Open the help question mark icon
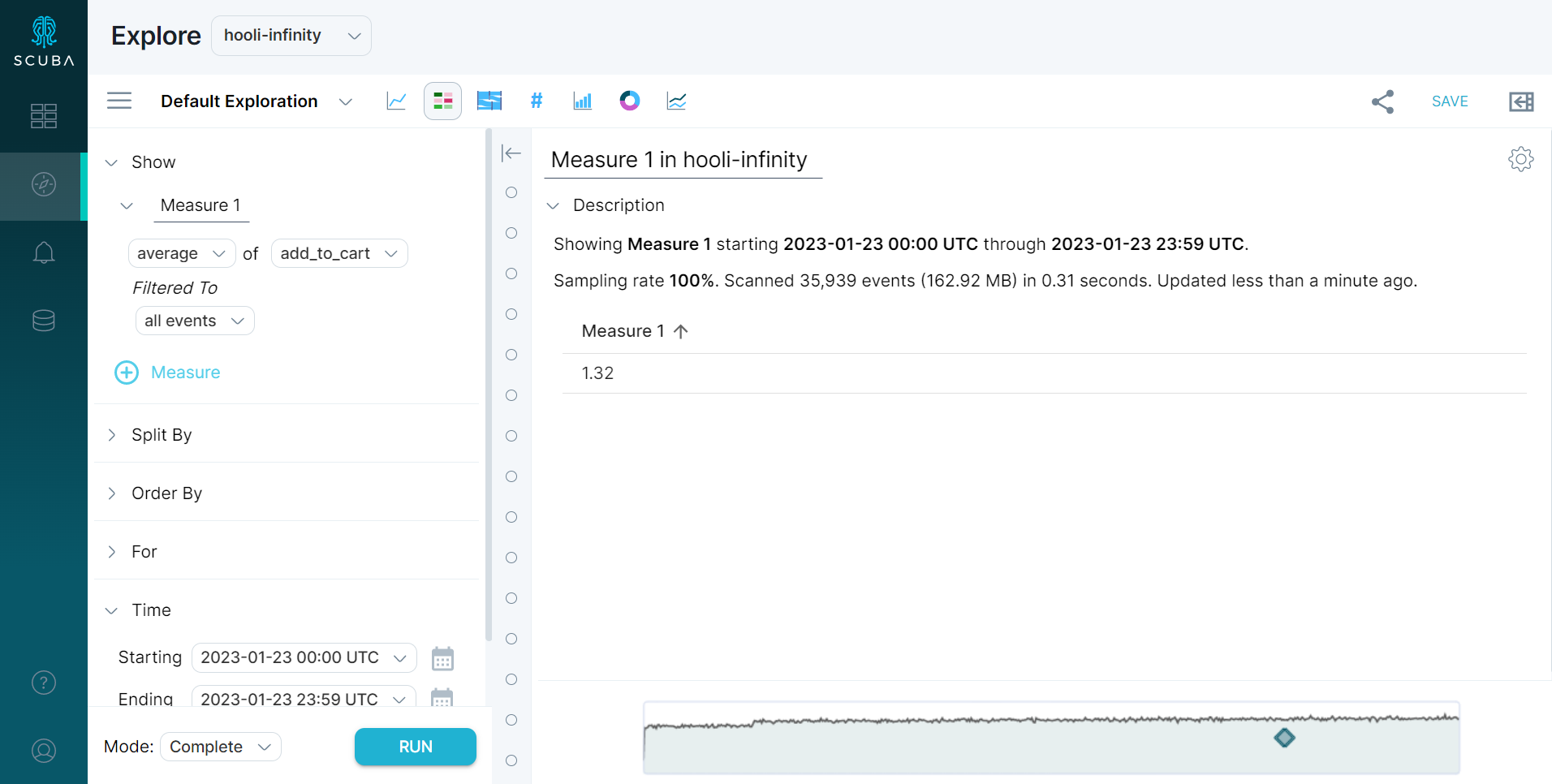 pos(44,683)
